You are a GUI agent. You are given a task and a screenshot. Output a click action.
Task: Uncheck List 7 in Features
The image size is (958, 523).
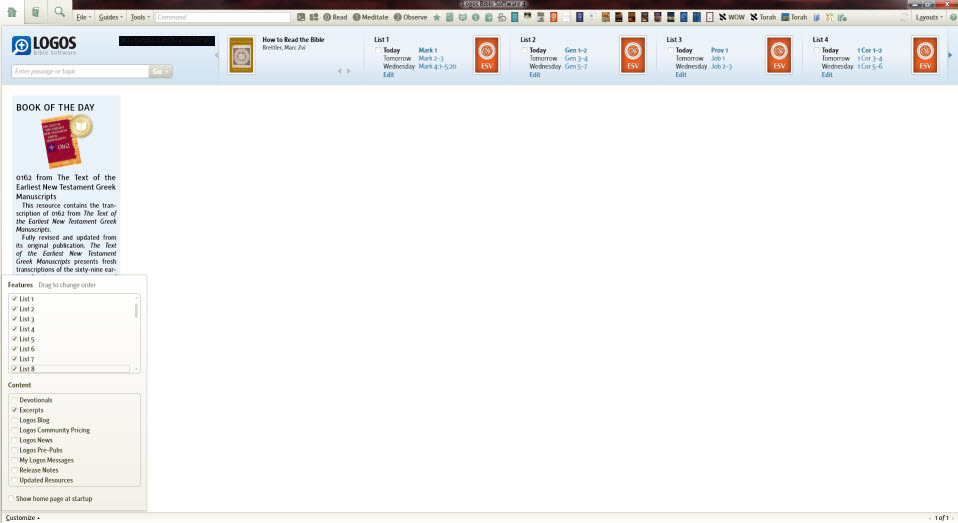pyautogui.click(x=15, y=359)
